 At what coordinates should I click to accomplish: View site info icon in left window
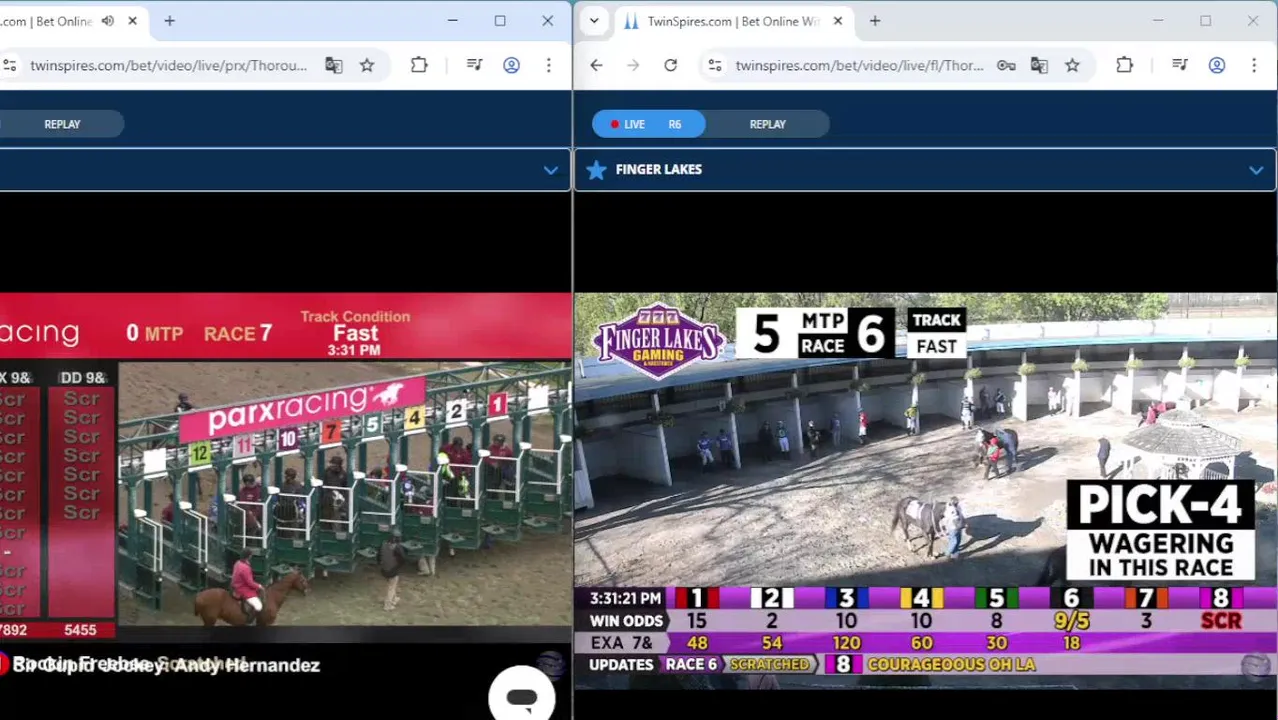(x=9, y=65)
